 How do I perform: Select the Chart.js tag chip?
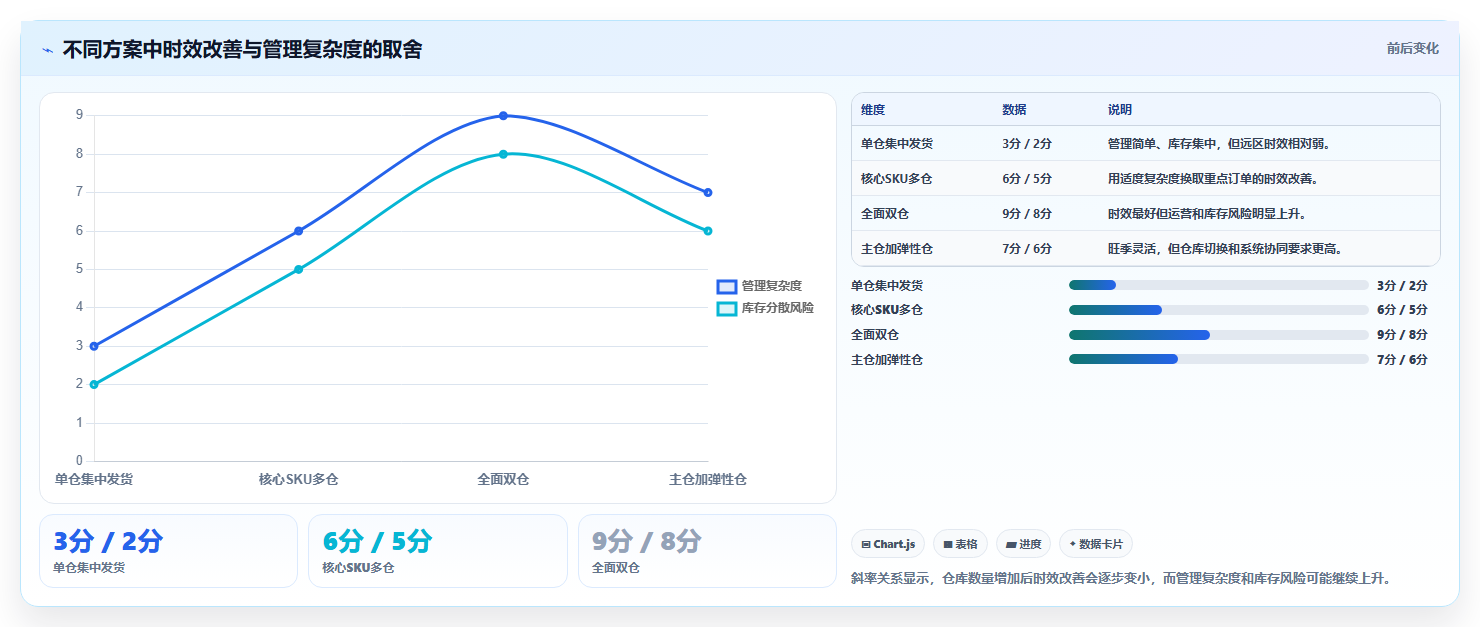click(x=888, y=544)
